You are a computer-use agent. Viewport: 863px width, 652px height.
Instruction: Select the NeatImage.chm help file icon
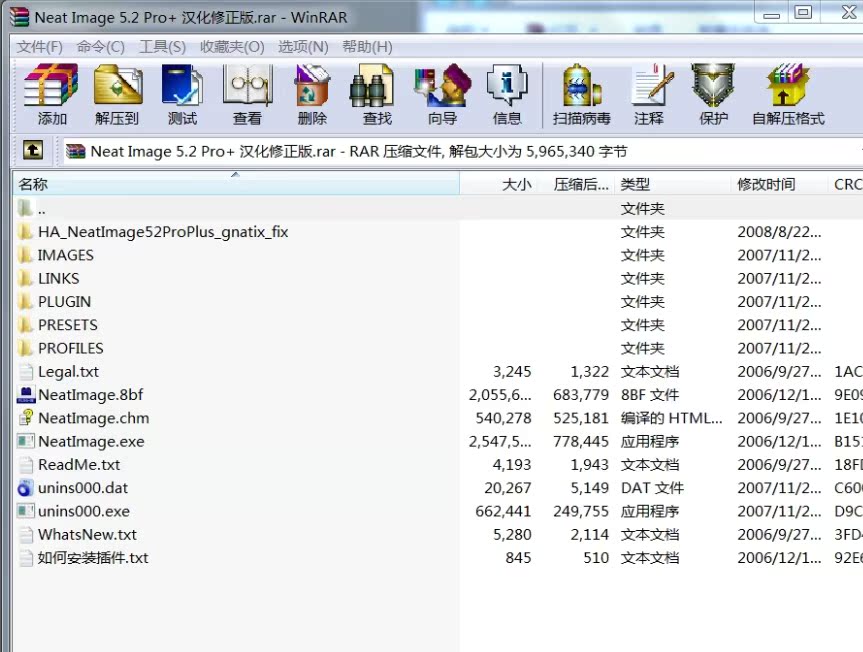[x=25, y=418]
